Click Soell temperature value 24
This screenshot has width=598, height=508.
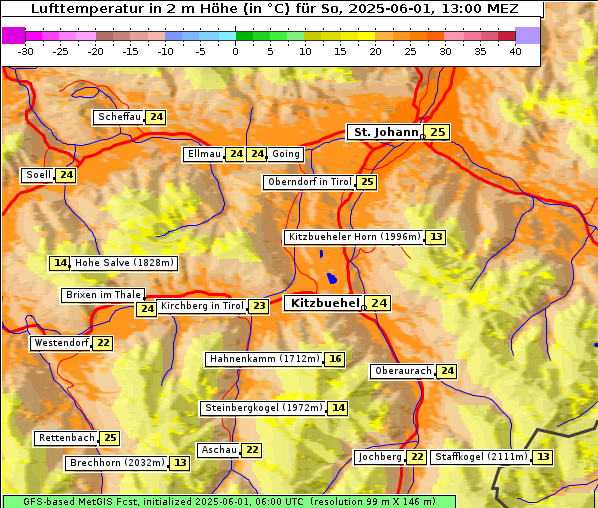coord(66,175)
